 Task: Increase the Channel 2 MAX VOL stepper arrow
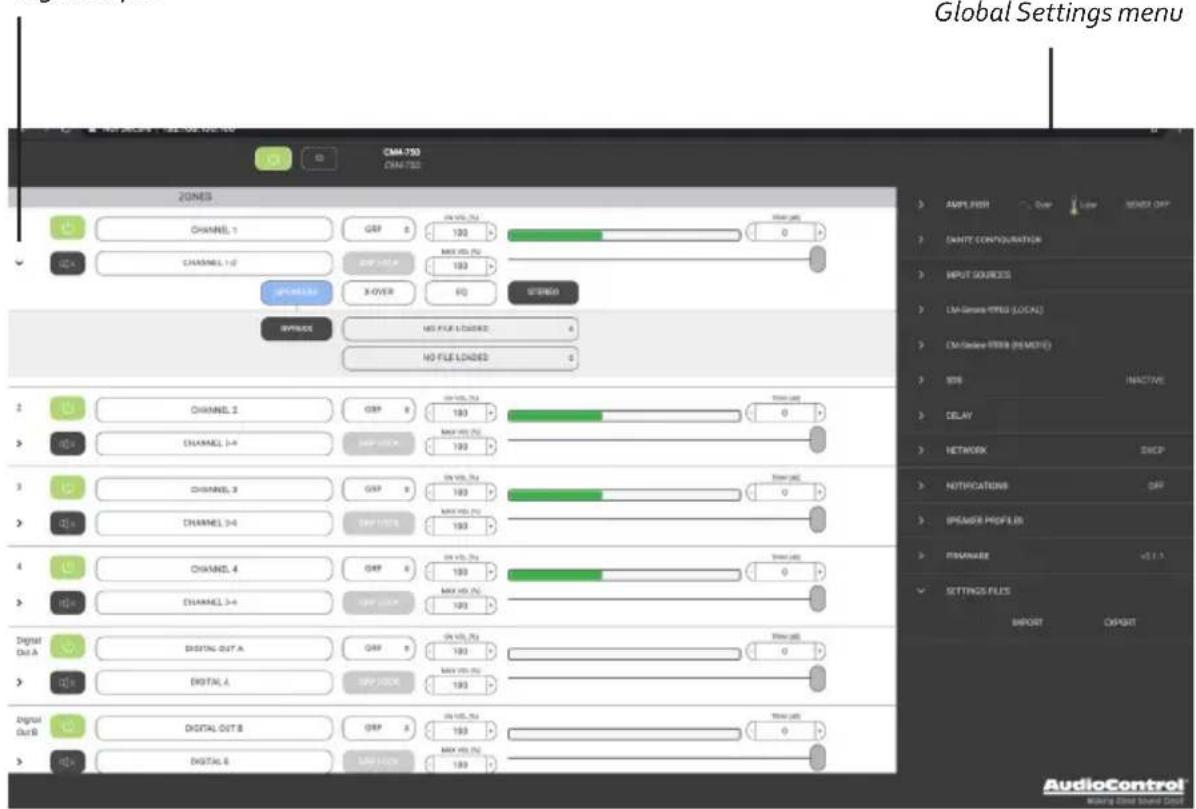click(x=490, y=446)
